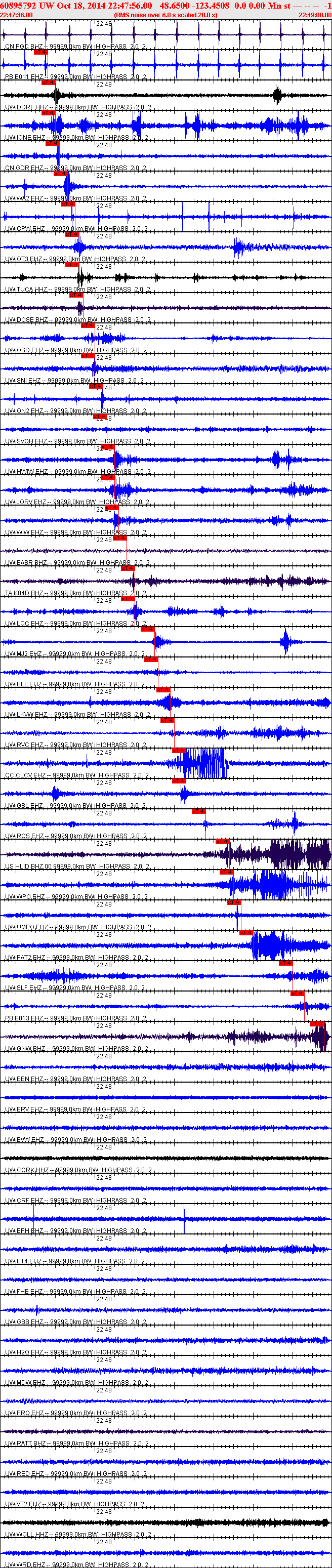Select the UW MDW EHZ station label
Image resolution: width=332 pixels, height=1568 pixels.
[75, 1383]
